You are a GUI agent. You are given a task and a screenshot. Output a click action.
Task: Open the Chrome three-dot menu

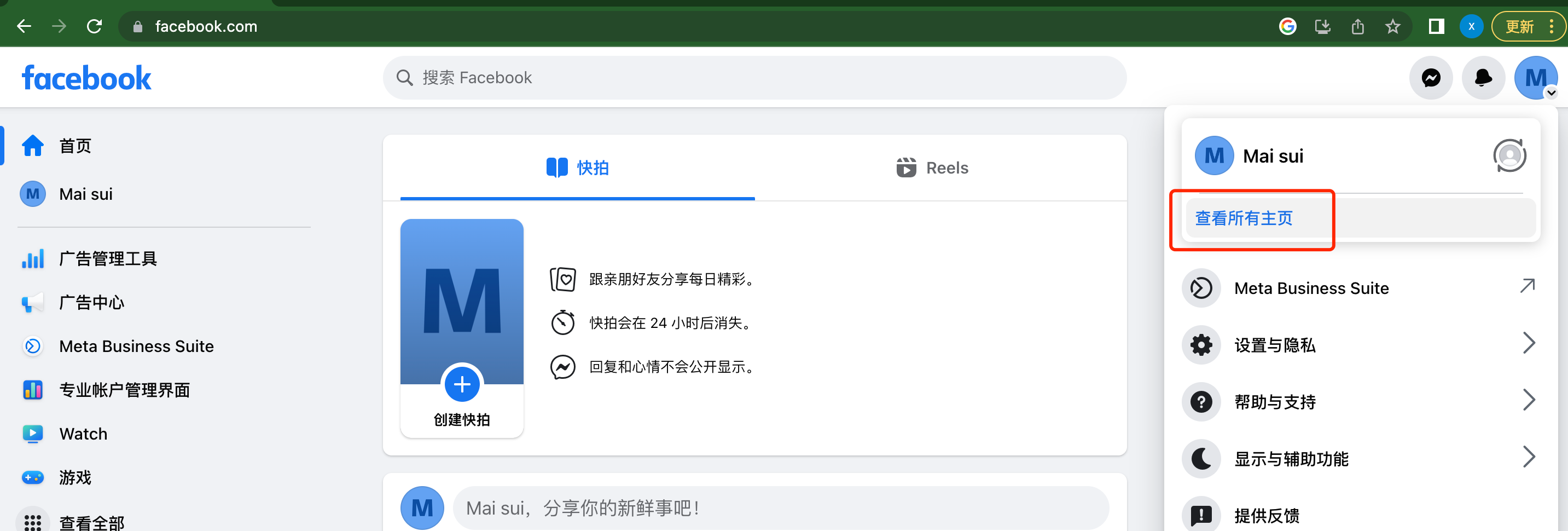coord(1552,26)
